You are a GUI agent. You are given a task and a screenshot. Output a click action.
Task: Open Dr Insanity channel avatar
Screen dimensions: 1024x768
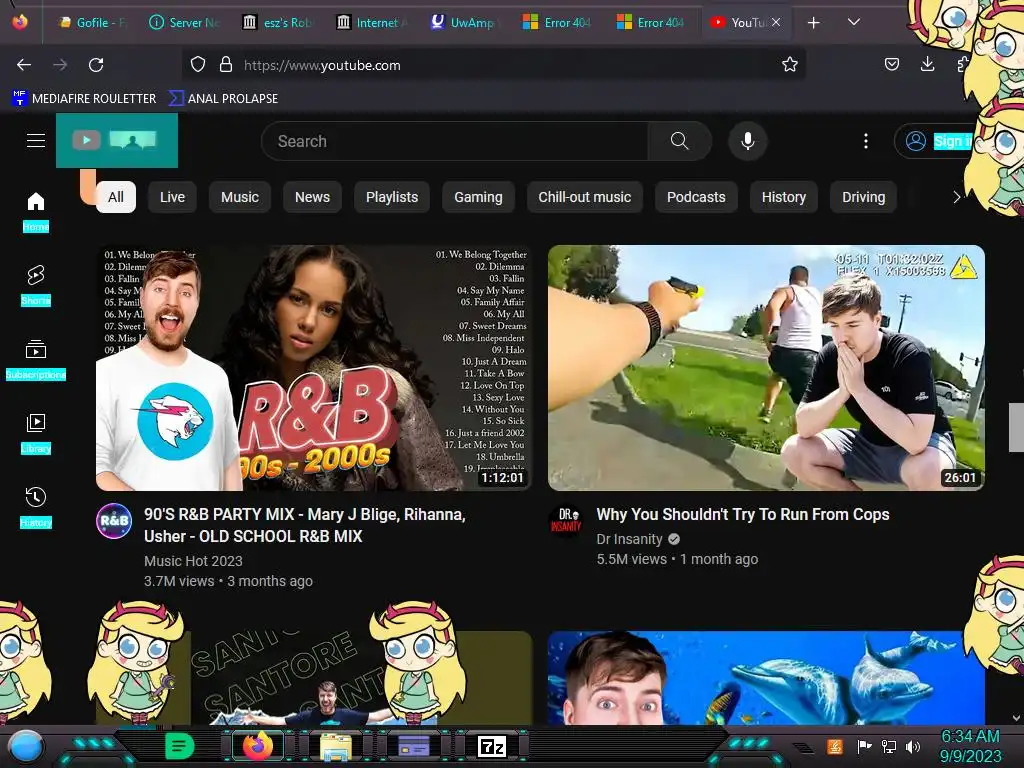point(566,521)
